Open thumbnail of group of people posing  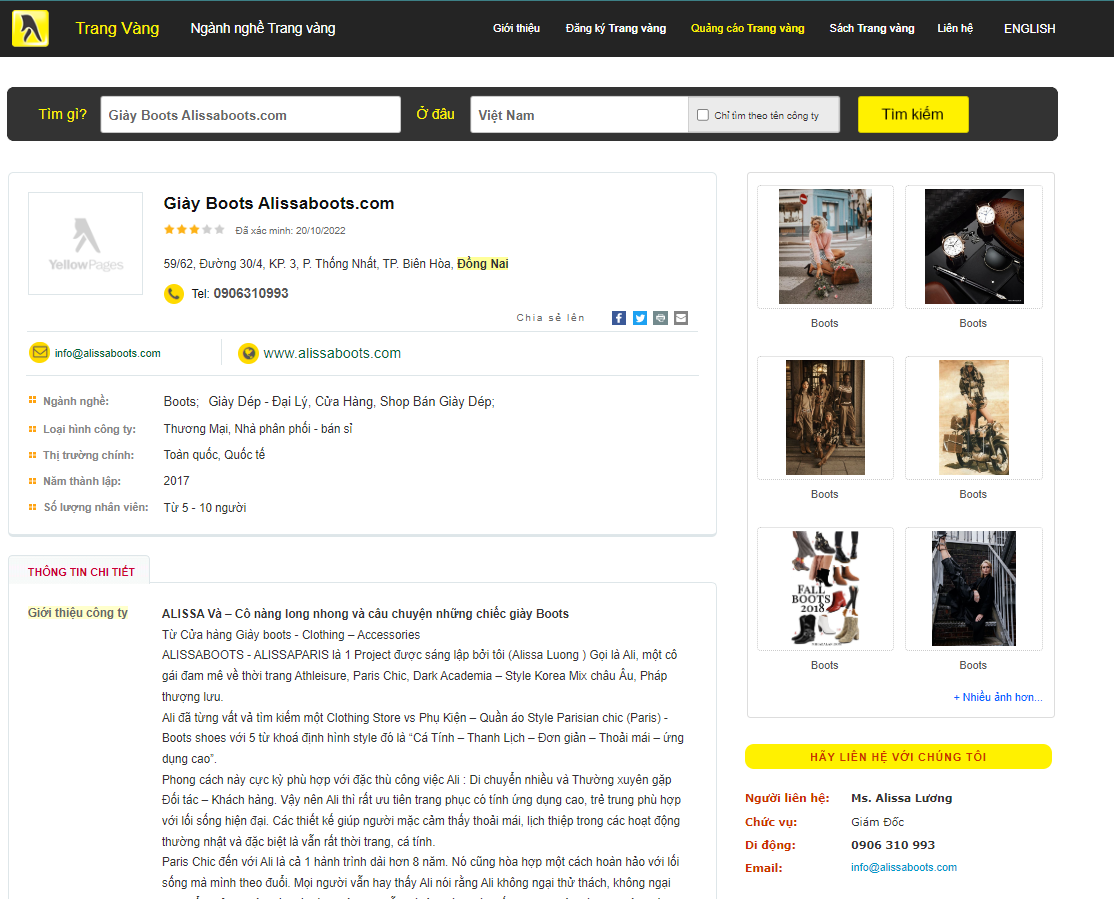coord(825,417)
